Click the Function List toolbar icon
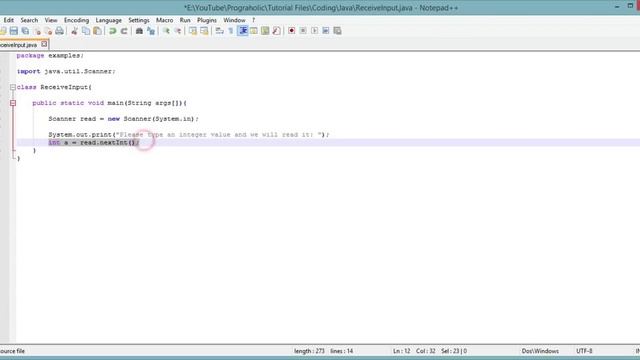Screen dimensions: 640x360 point(276,31)
